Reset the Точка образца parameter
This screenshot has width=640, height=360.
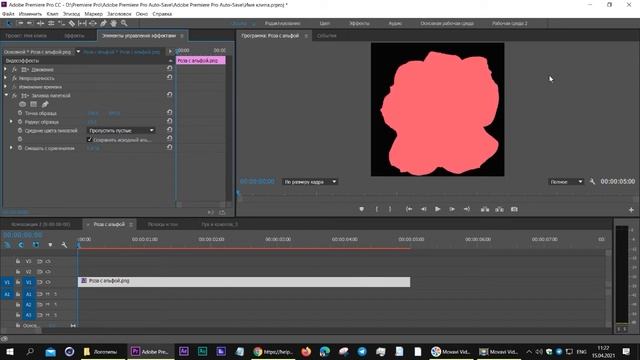click(x=169, y=112)
